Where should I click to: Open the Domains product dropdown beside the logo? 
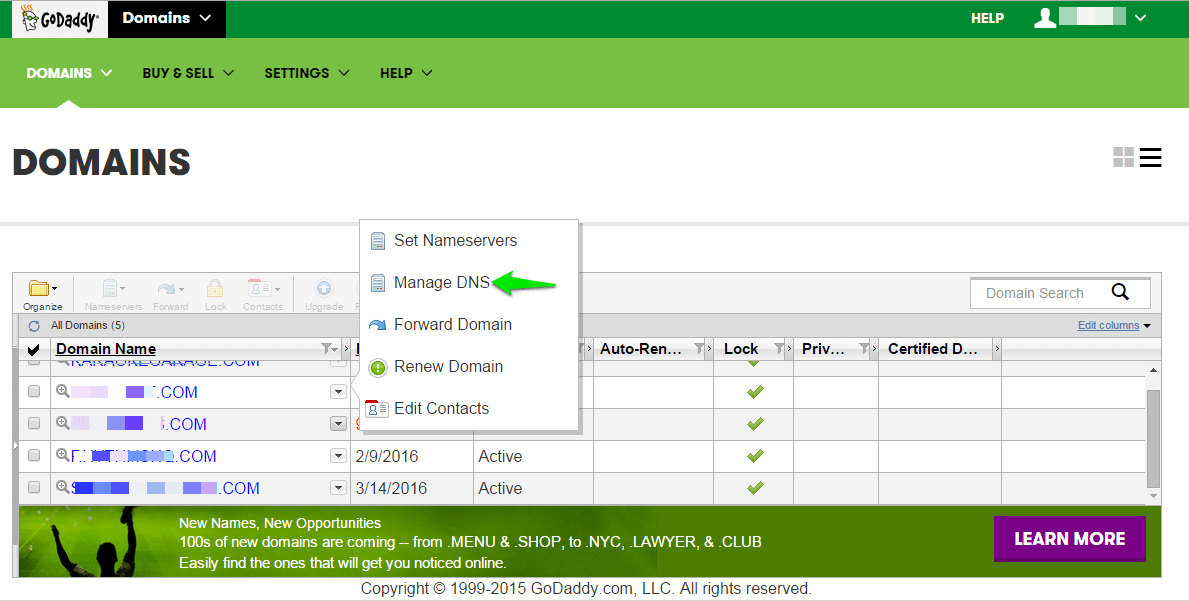[x=167, y=18]
